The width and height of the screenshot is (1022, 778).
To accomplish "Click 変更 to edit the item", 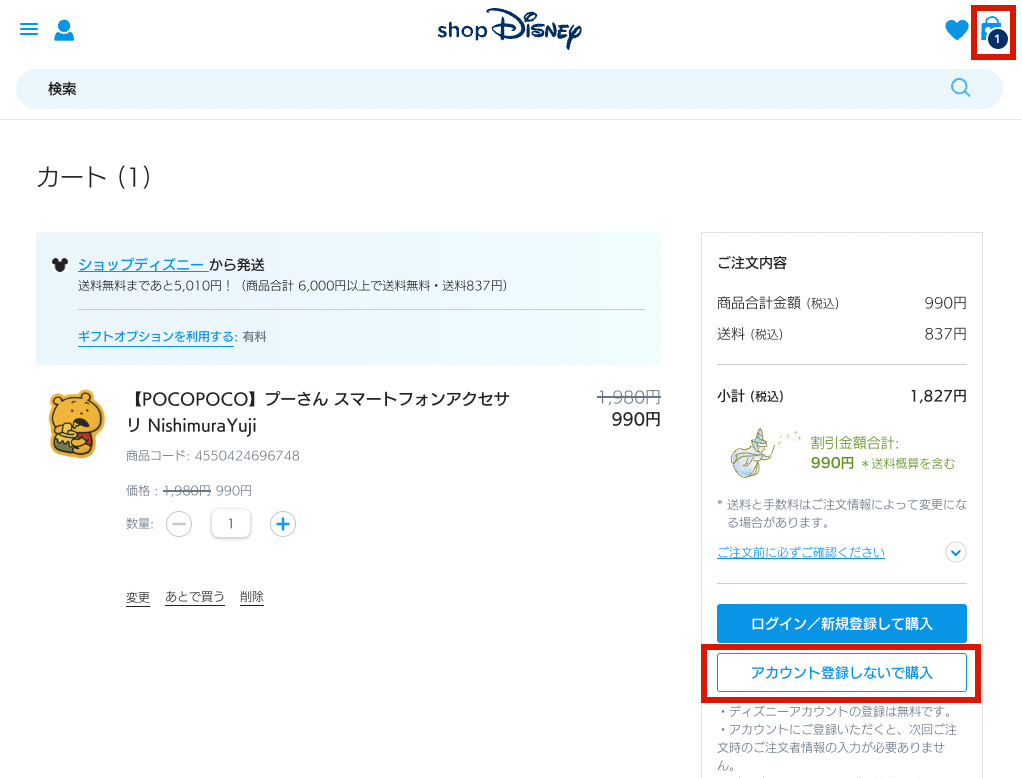I will point(138,597).
